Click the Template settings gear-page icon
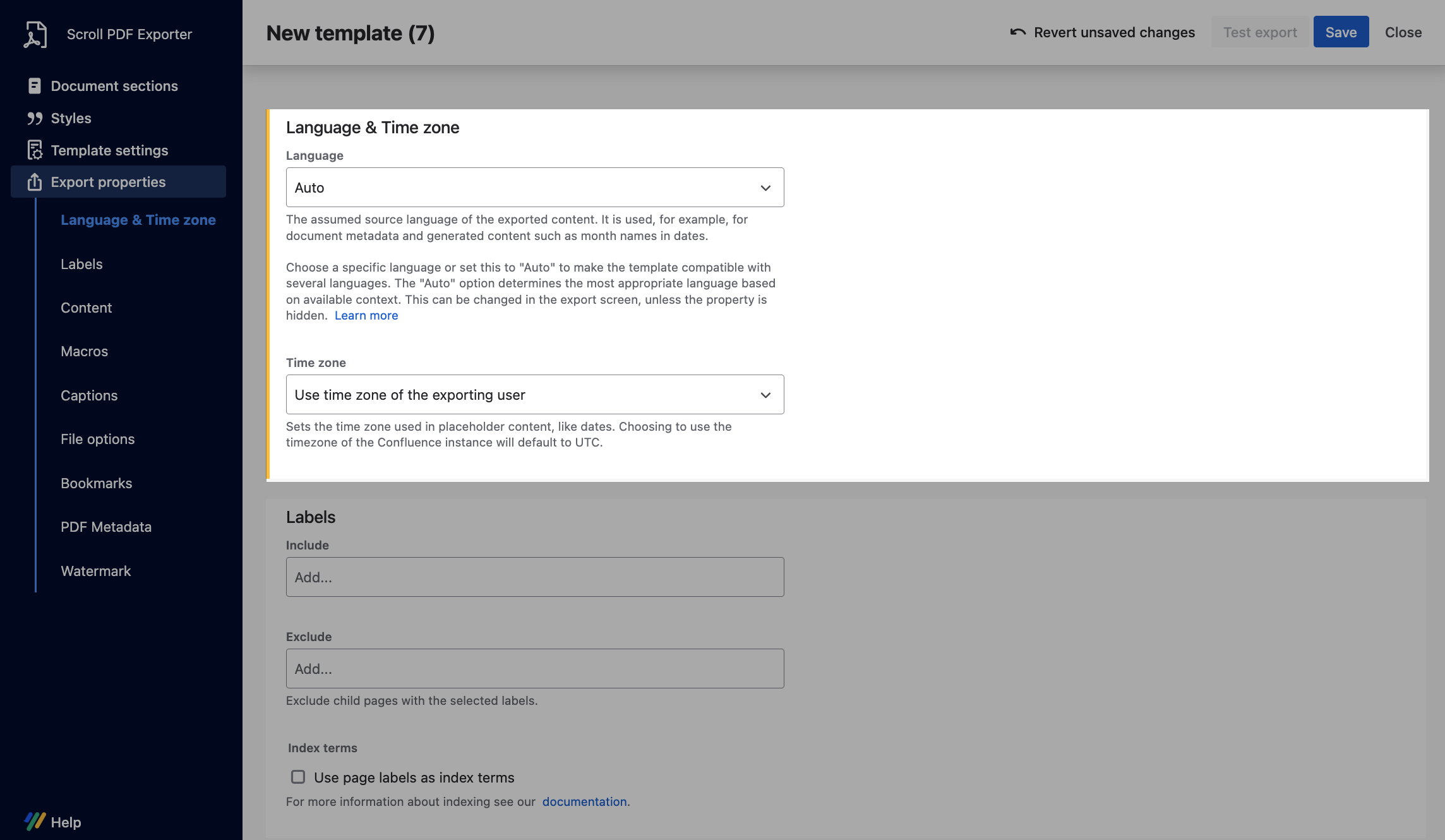The width and height of the screenshot is (1445, 840). click(35, 150)
